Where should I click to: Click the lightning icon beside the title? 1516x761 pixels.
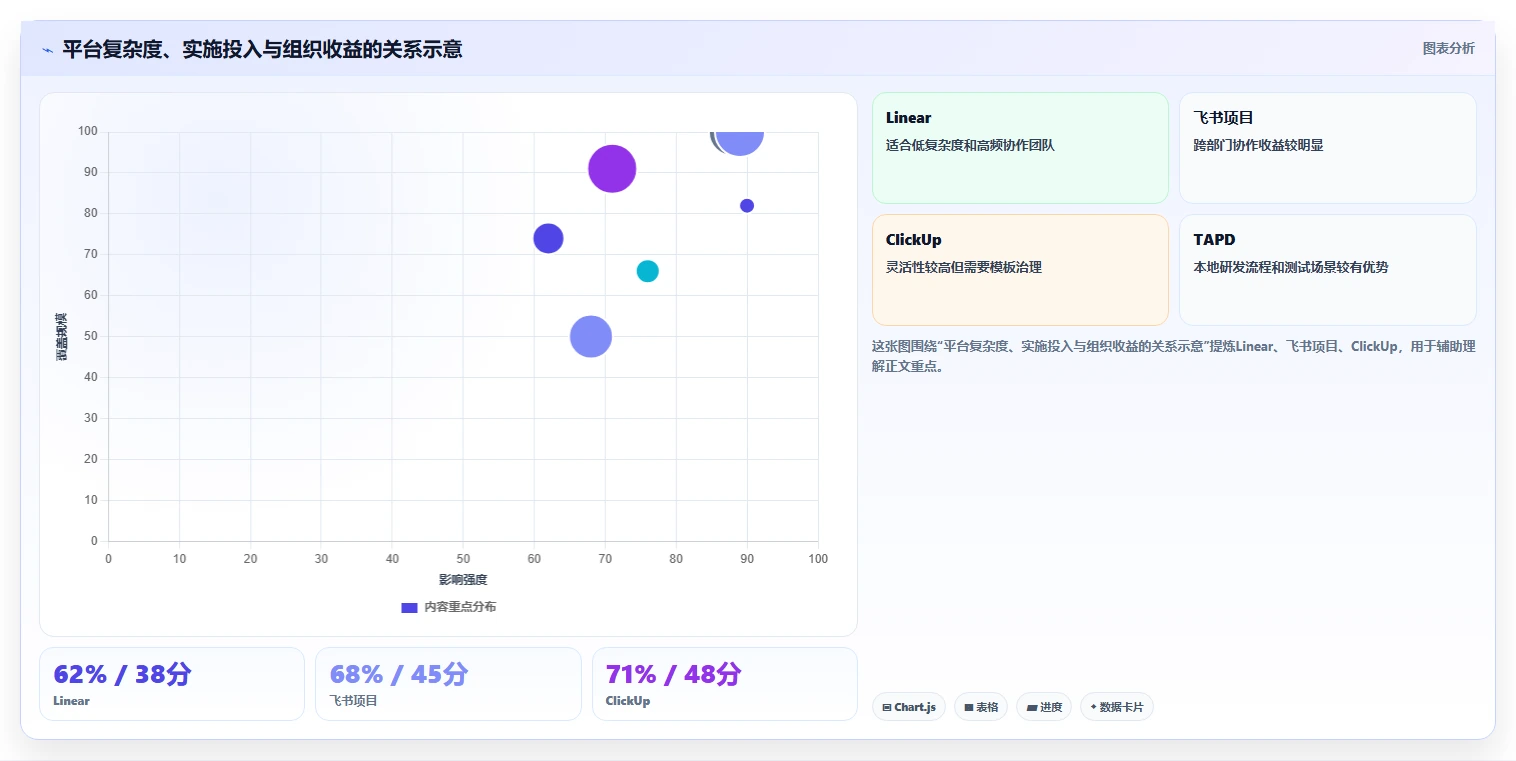coord(48,50)
